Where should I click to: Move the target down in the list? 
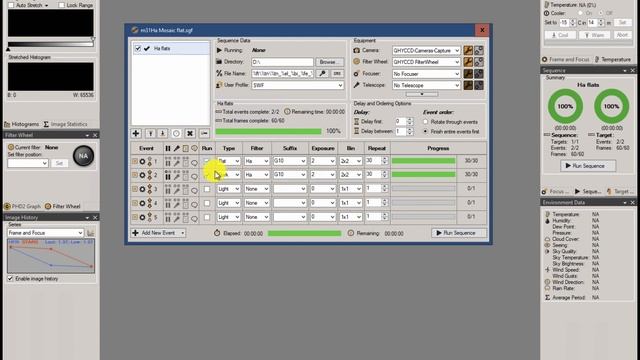click(163, 133)
